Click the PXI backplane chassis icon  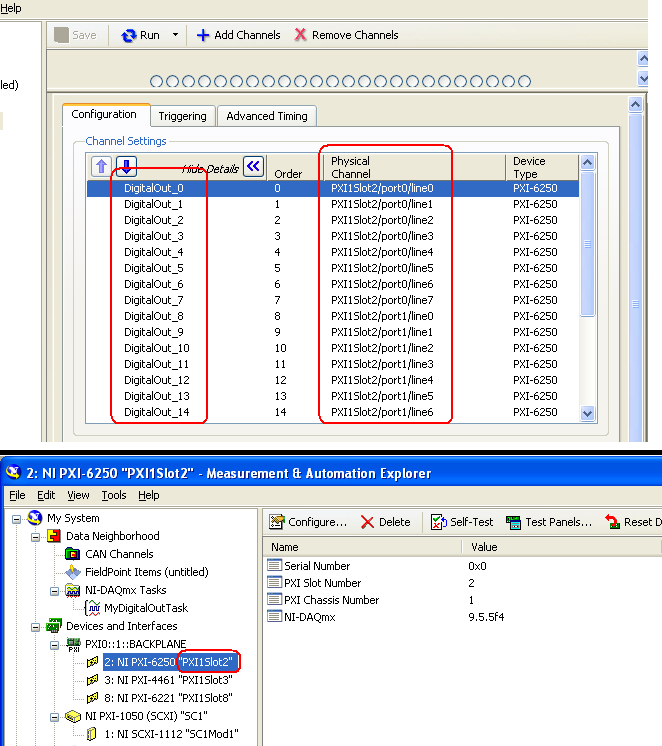73,645
